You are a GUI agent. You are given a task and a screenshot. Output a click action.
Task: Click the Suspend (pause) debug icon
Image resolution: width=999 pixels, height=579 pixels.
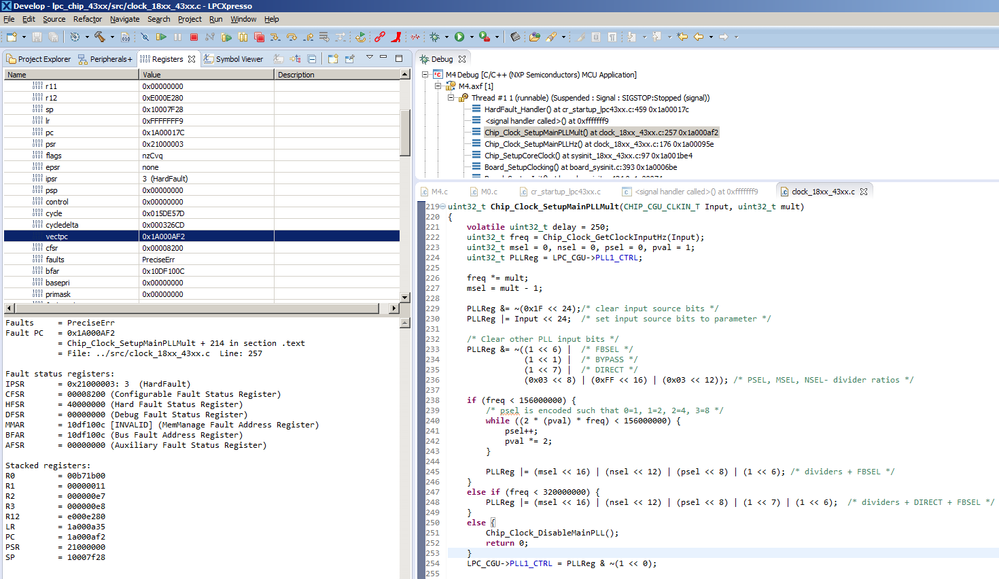(x=177, y=37)
